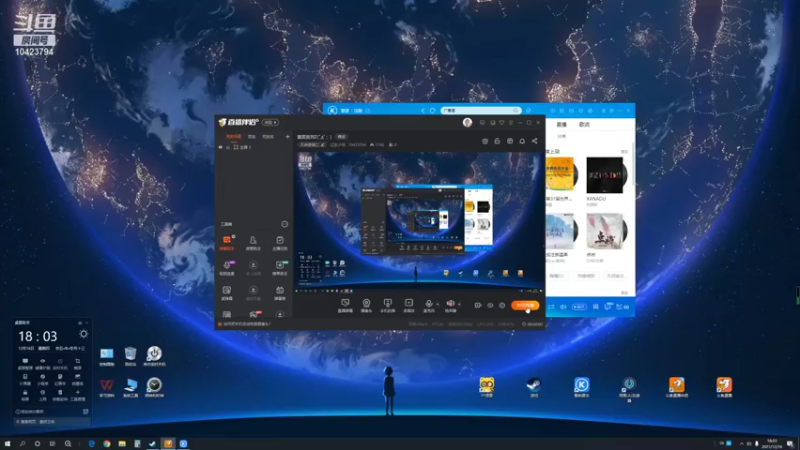Open the highlighted orange tool in the toolbox grid
800x450 pixels.
click(x=227, y=243)
